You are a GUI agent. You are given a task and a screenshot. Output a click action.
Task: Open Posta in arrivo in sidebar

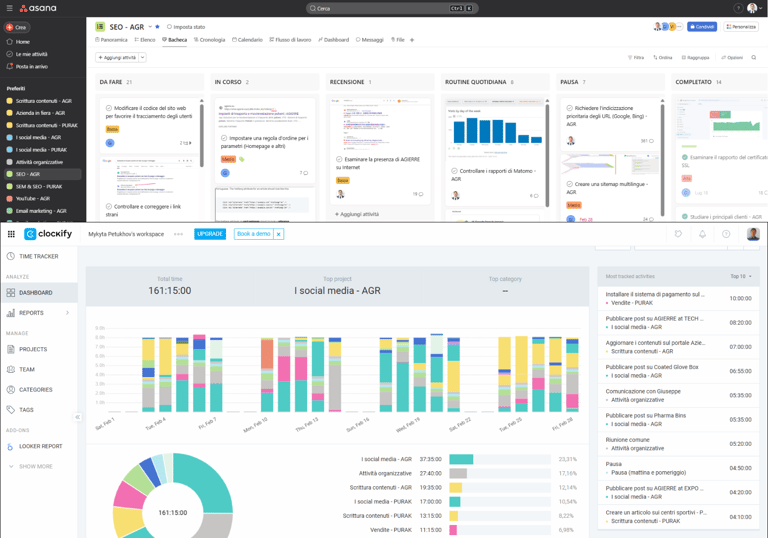(31, 66)
